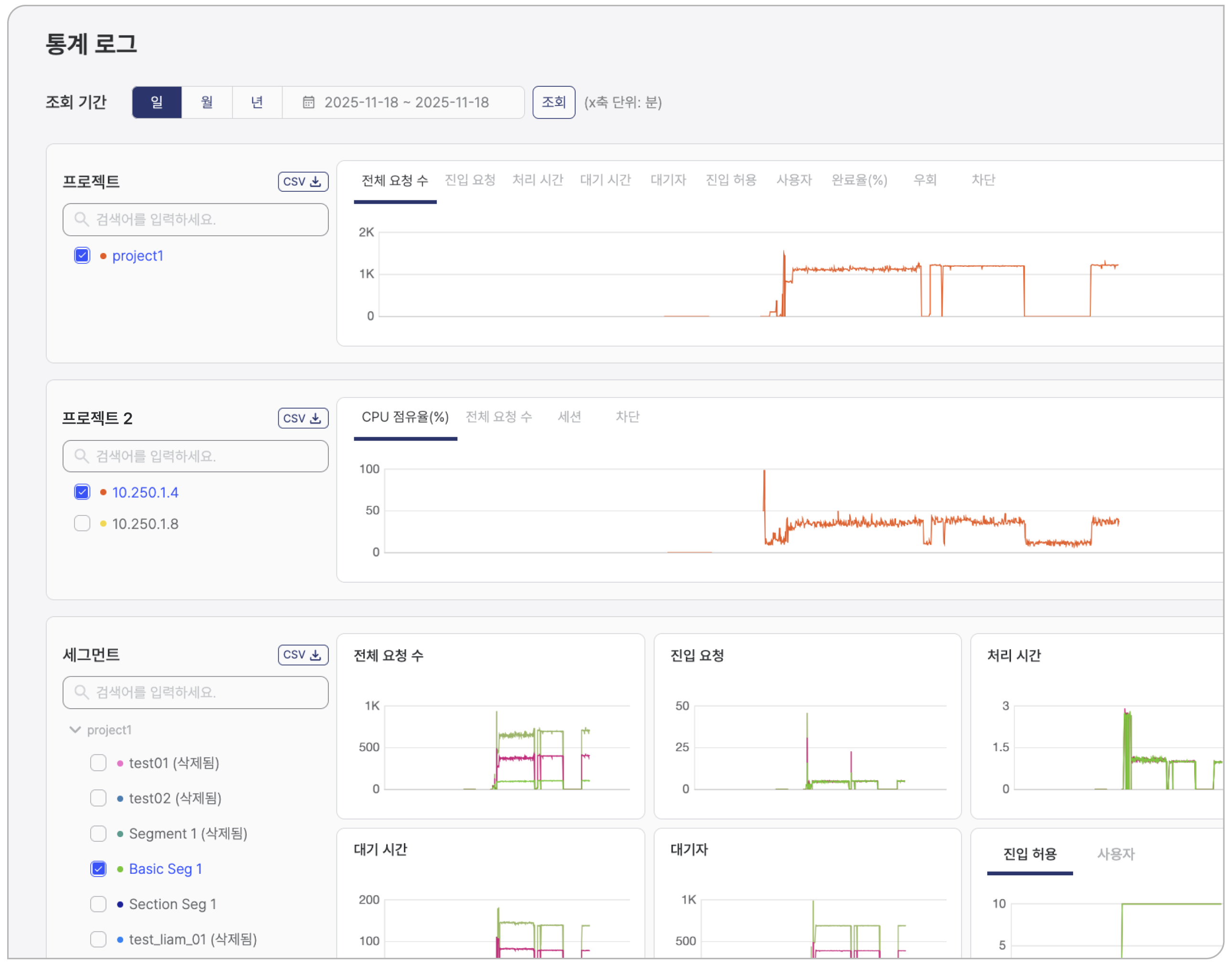Click the 통계 로그 page title
This screenshot has height=964, width=1232.
click(x=92, y=44)
